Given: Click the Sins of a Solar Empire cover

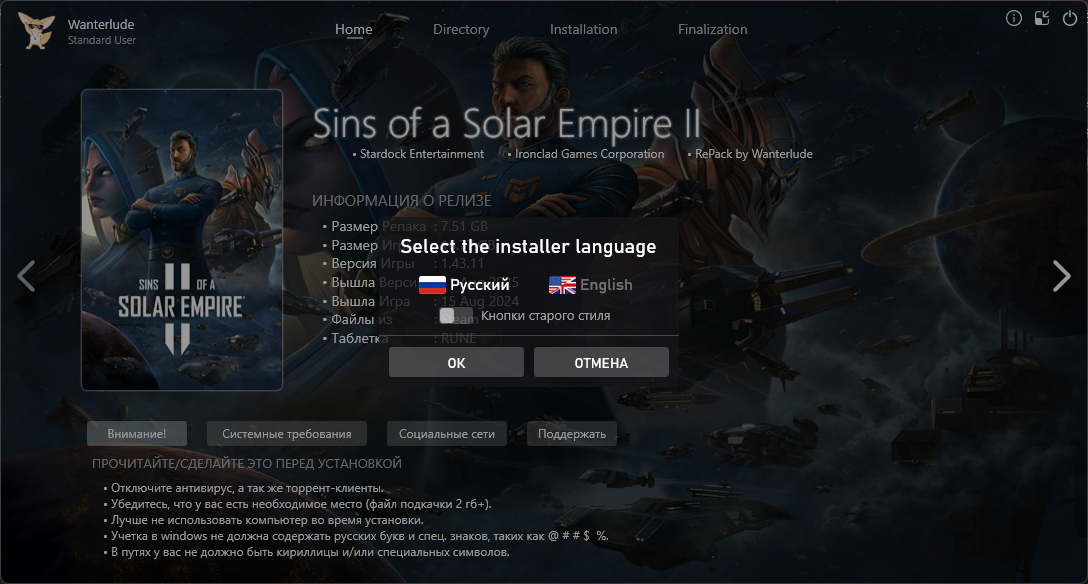Looking at the screenshot, I should tap(182, 240).
